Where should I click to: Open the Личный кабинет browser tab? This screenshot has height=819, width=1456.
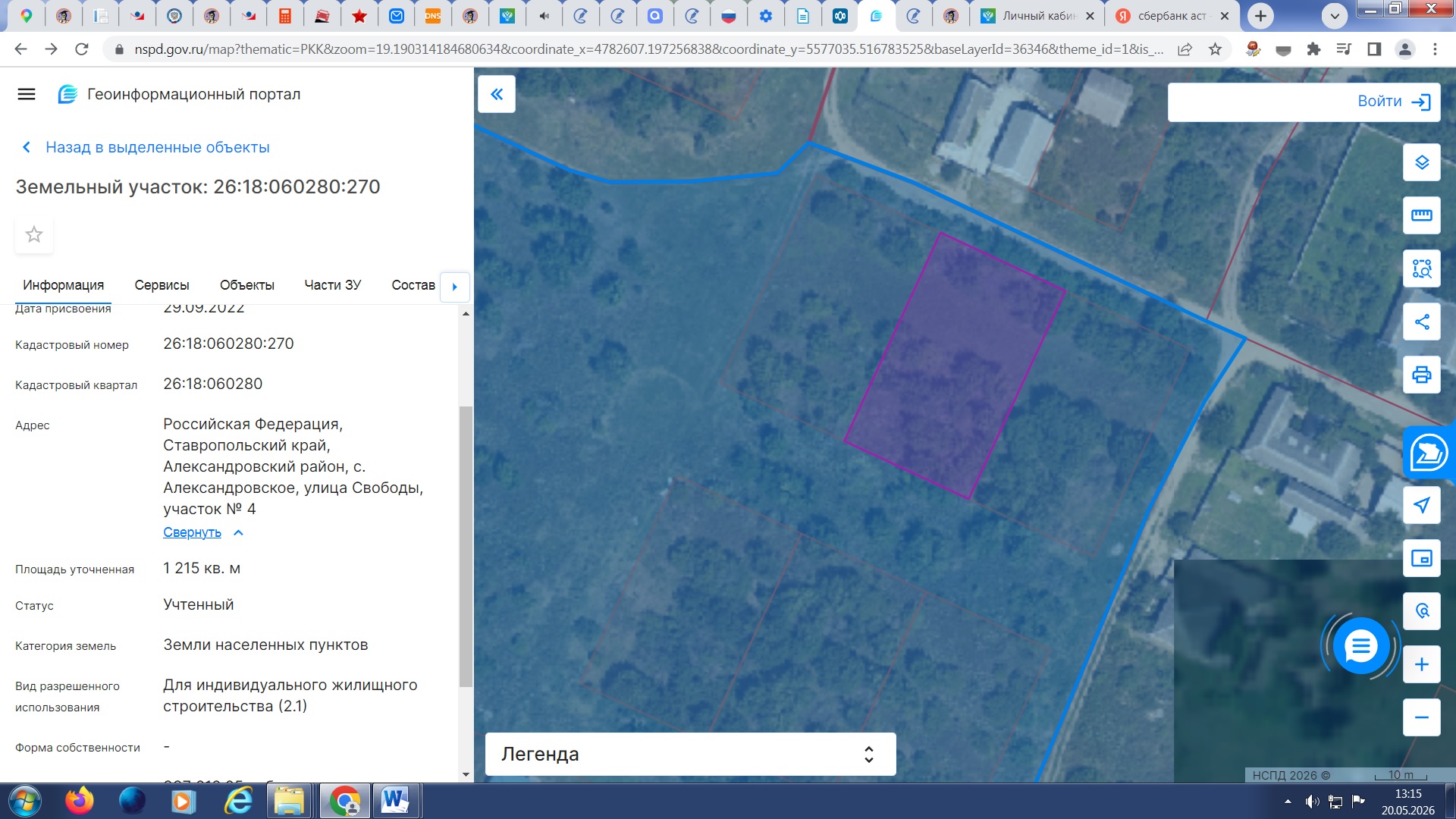[1037, 16]
